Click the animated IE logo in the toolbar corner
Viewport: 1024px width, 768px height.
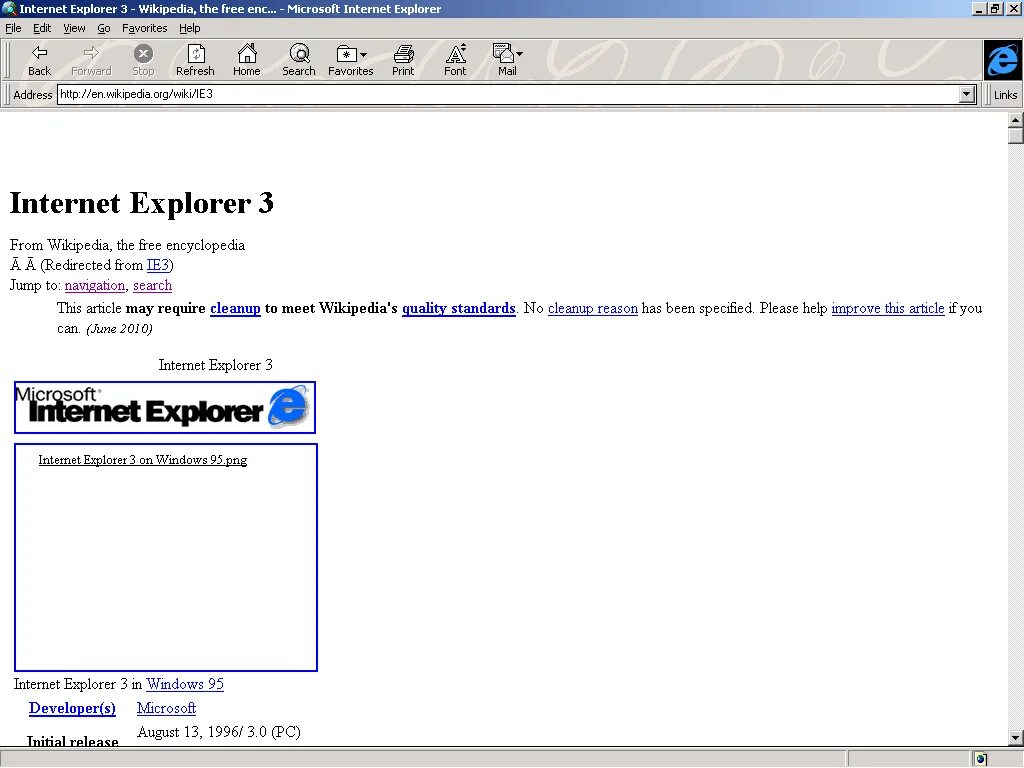click(1002, 60)
